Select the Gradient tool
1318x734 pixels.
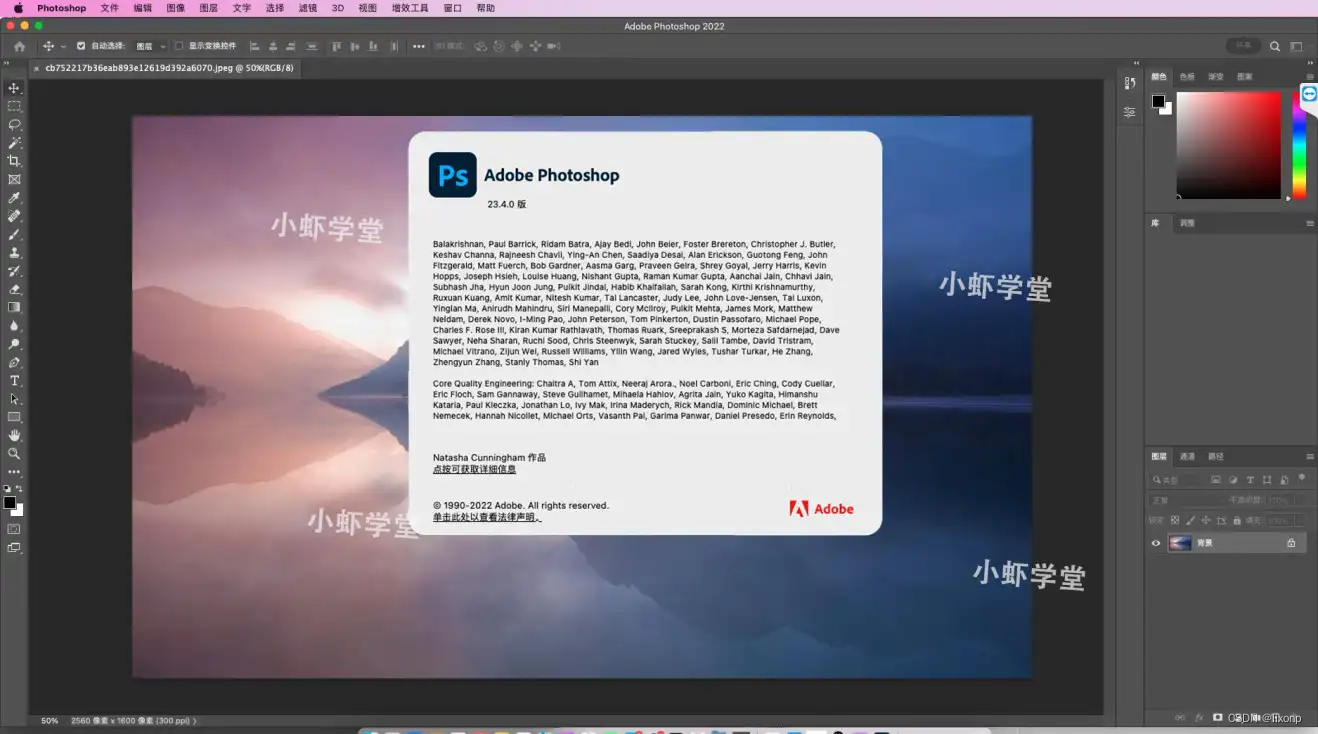[14, 307]
